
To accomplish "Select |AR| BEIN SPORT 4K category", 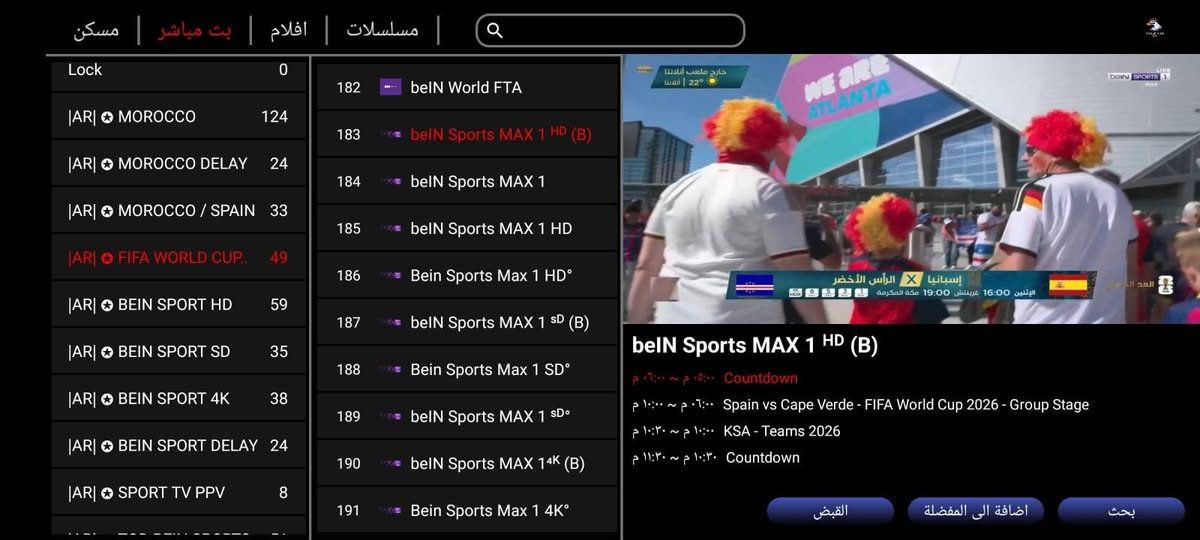I will (178, 398).
